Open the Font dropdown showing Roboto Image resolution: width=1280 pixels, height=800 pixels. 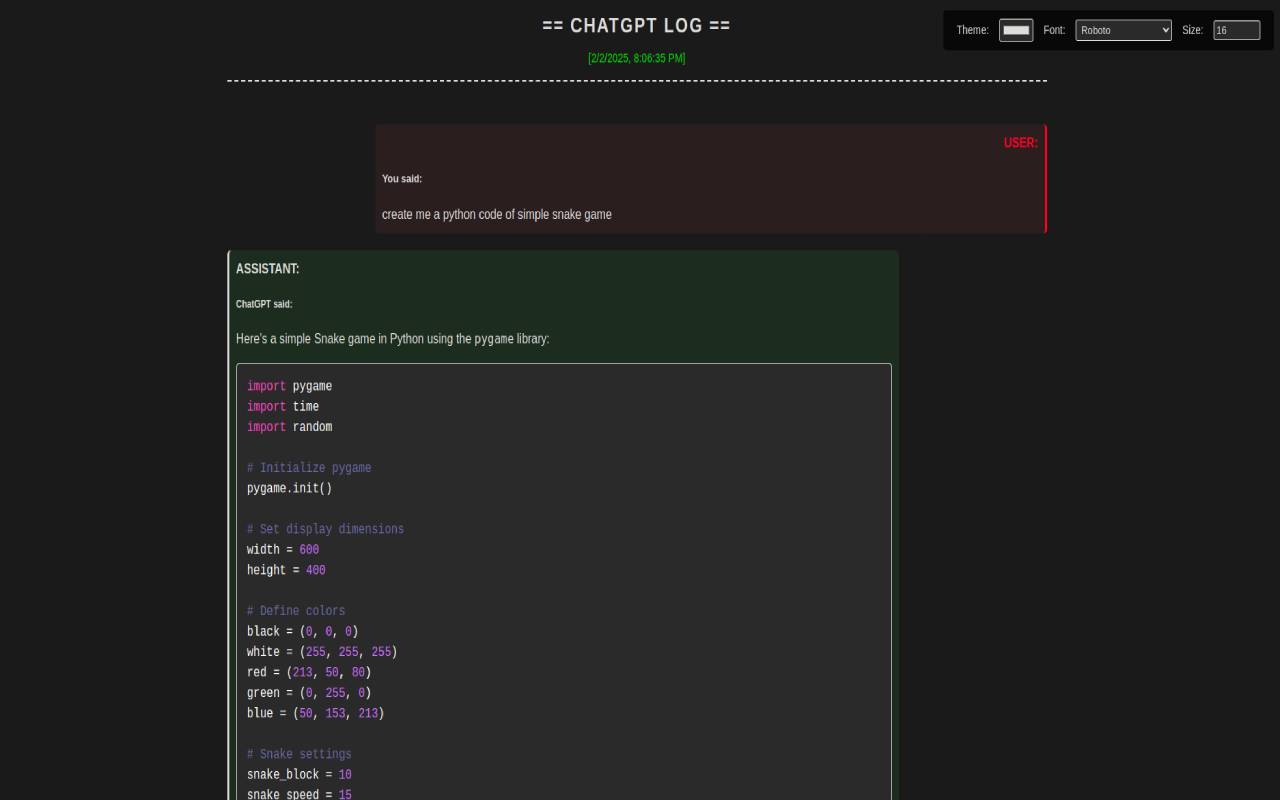(1123, 30)
